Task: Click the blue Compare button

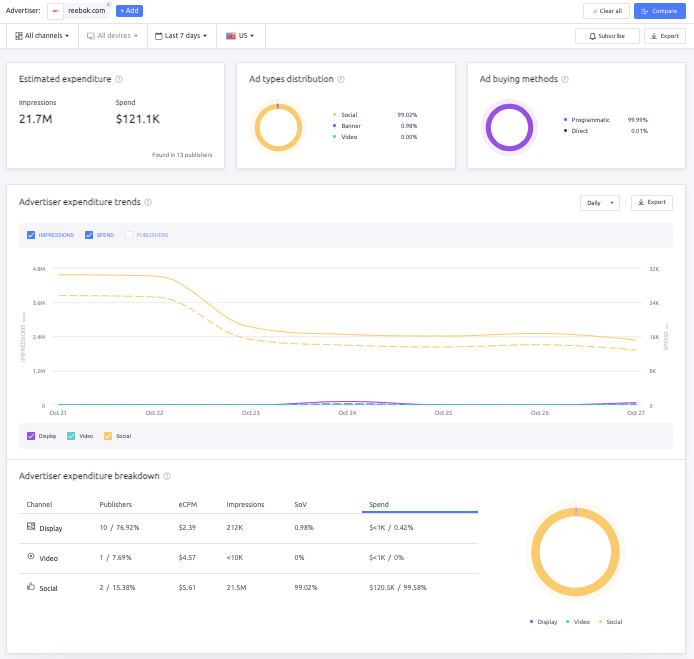Action: (x=660, y=11)
